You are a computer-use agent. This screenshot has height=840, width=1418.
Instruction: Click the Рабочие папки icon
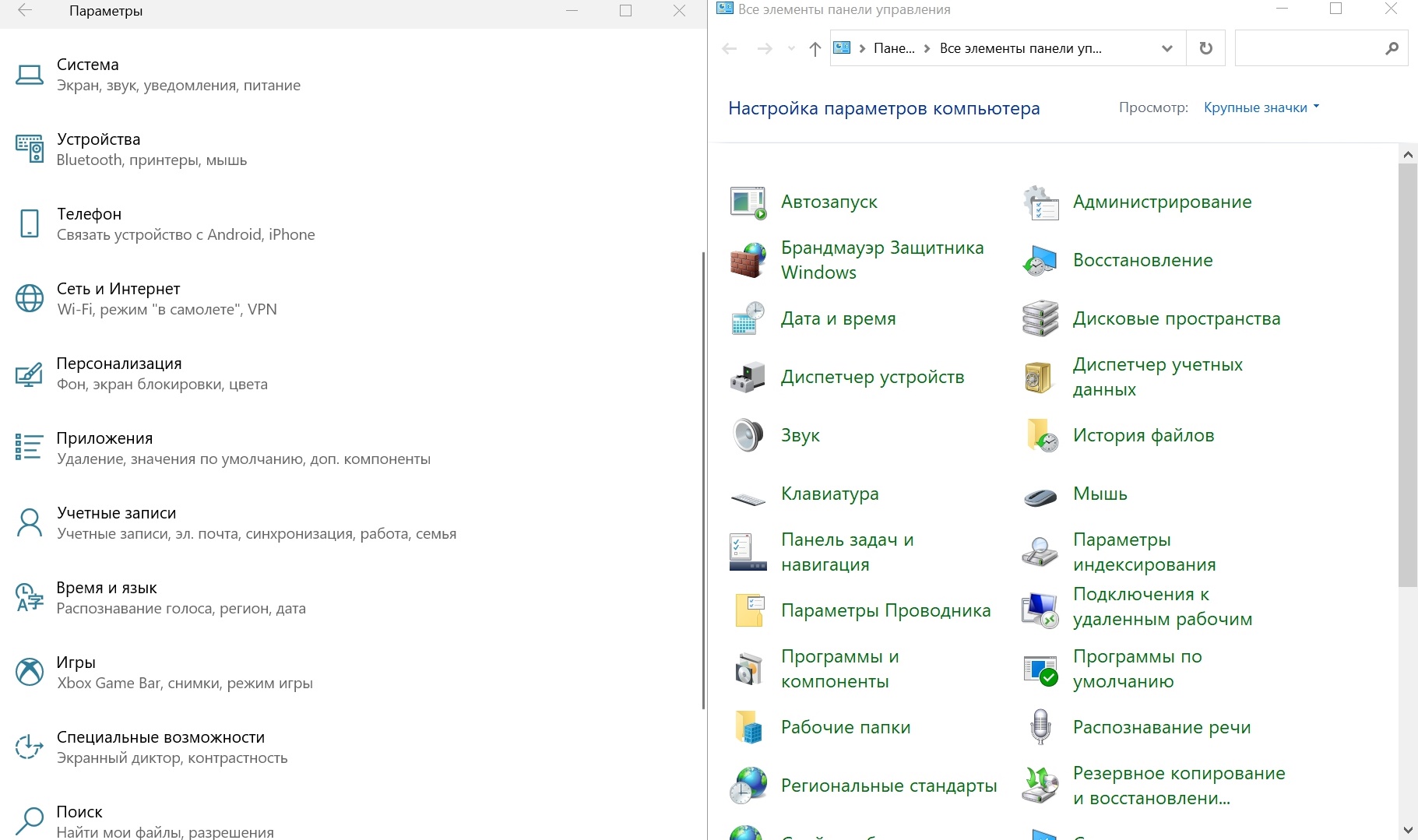pos(748,728)
